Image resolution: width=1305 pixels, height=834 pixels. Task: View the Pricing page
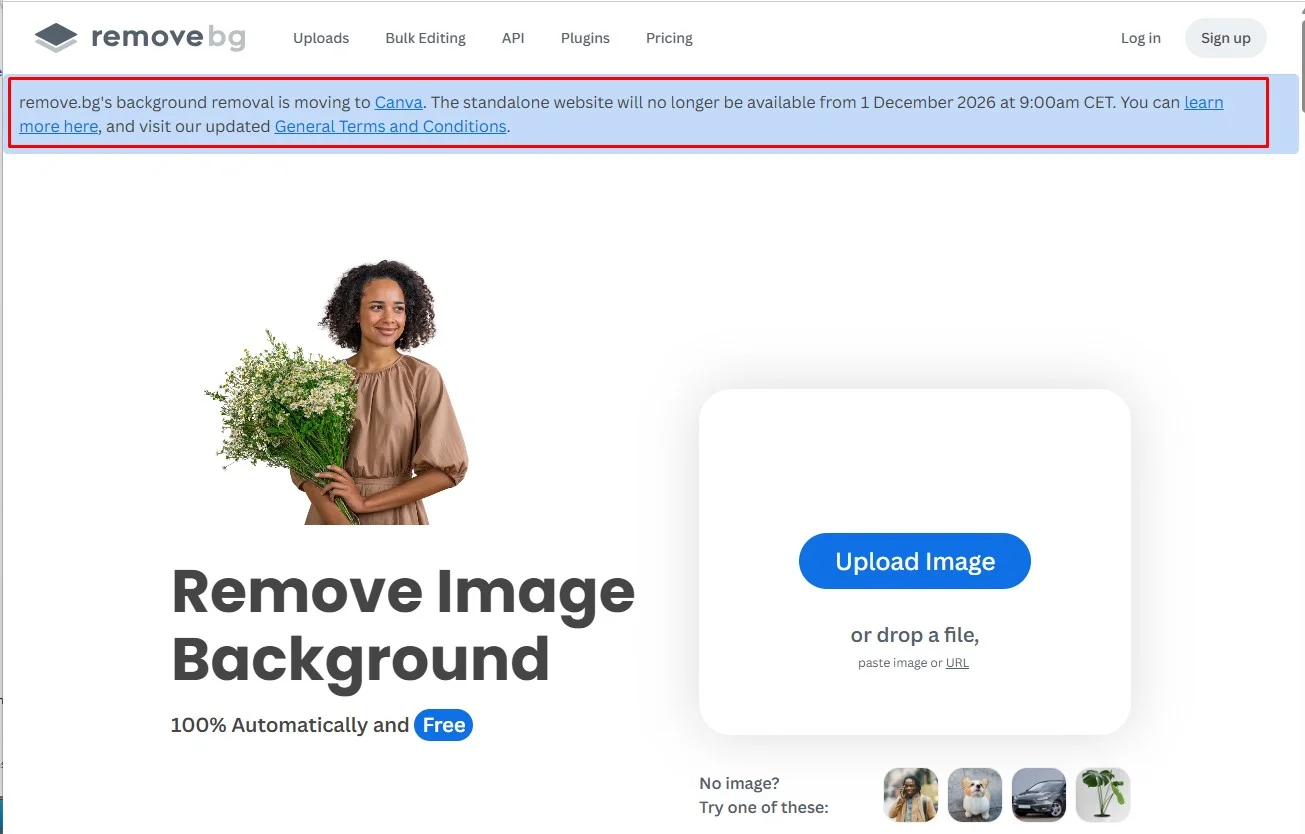669,38
